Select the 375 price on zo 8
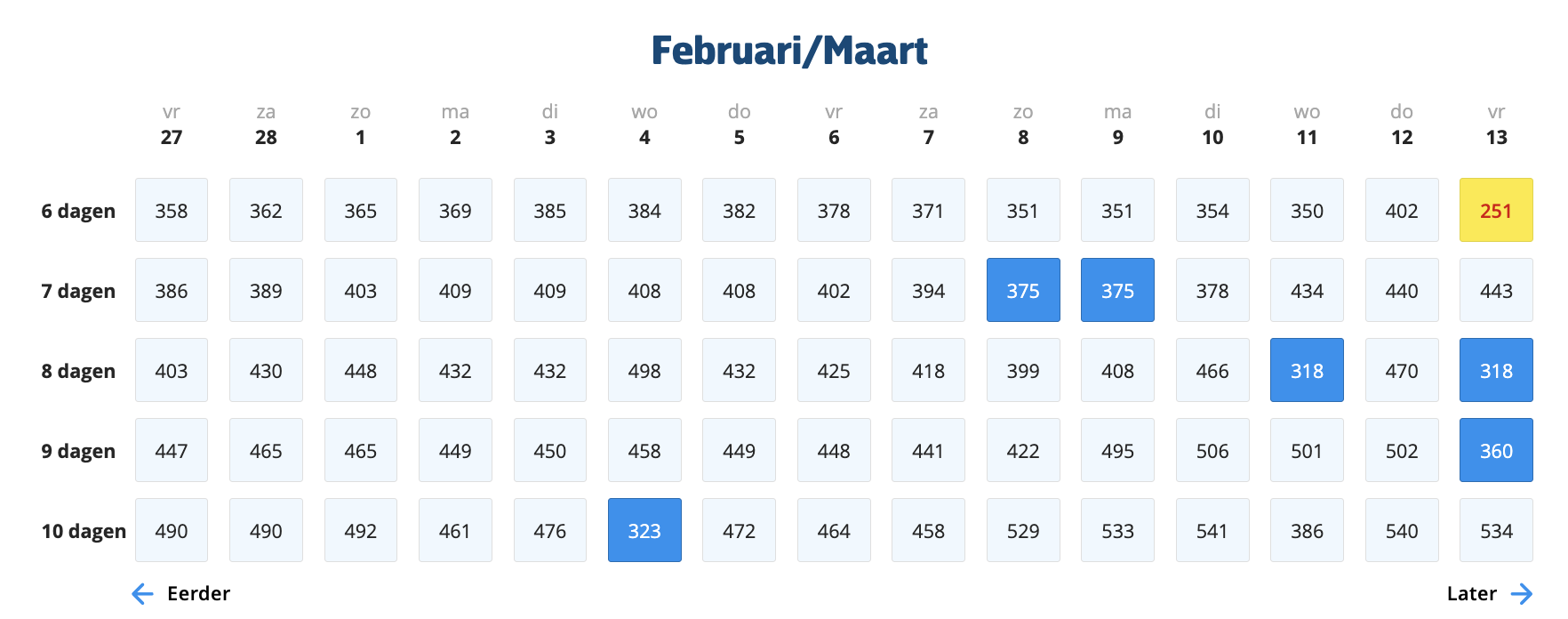Image resolution: width=1568 pixels, height=619 pixels. pos(1023,291)
